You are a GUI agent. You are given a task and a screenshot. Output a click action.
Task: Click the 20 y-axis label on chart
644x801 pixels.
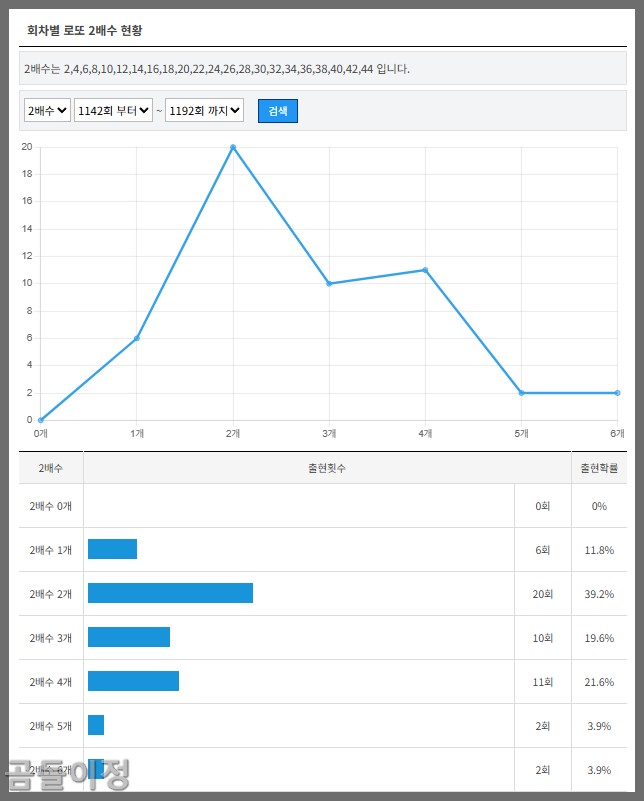(x=27, y=147)
